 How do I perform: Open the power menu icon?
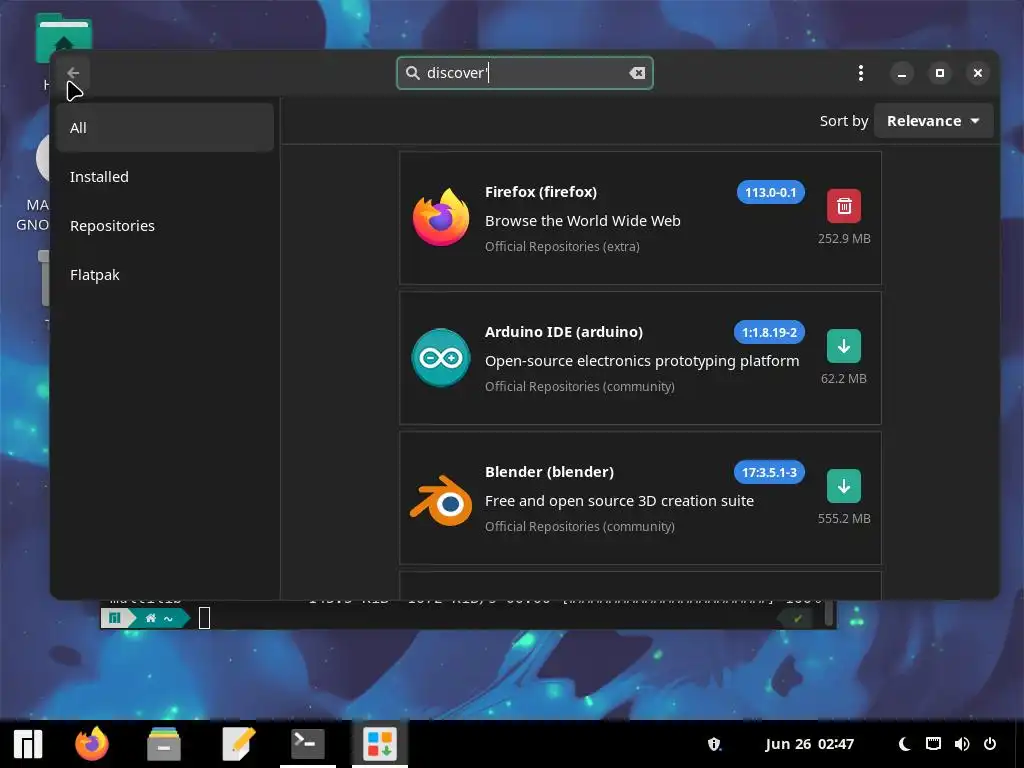point(990,744)
